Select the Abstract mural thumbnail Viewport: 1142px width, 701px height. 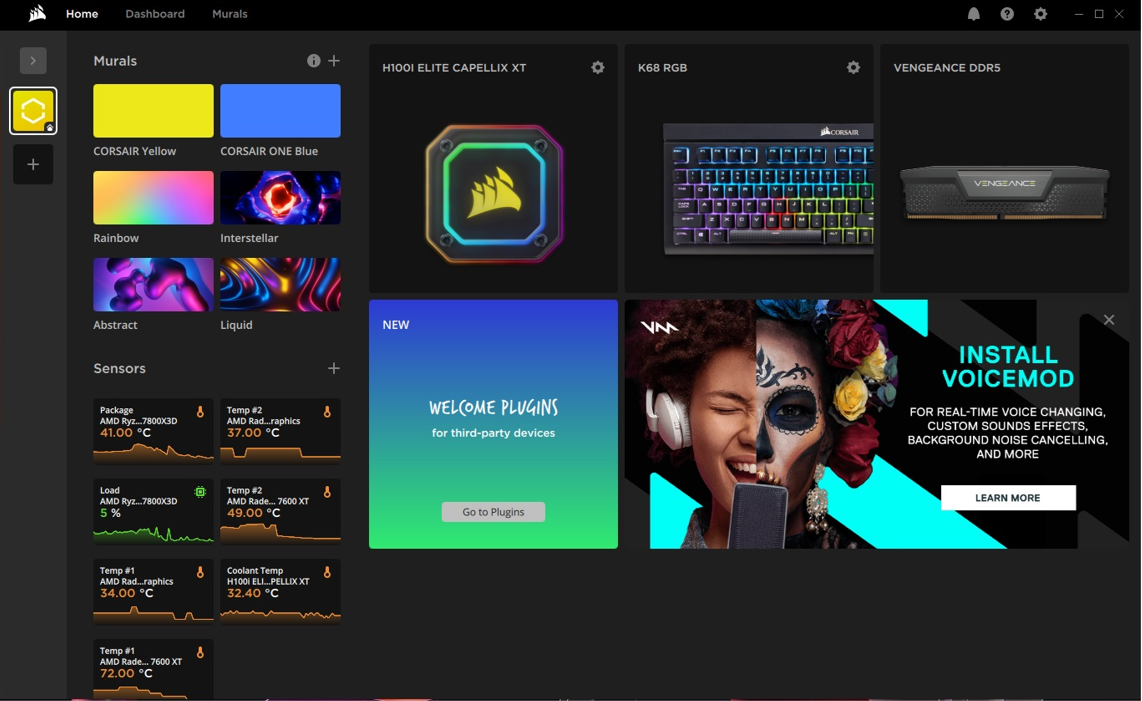point(153,284)
